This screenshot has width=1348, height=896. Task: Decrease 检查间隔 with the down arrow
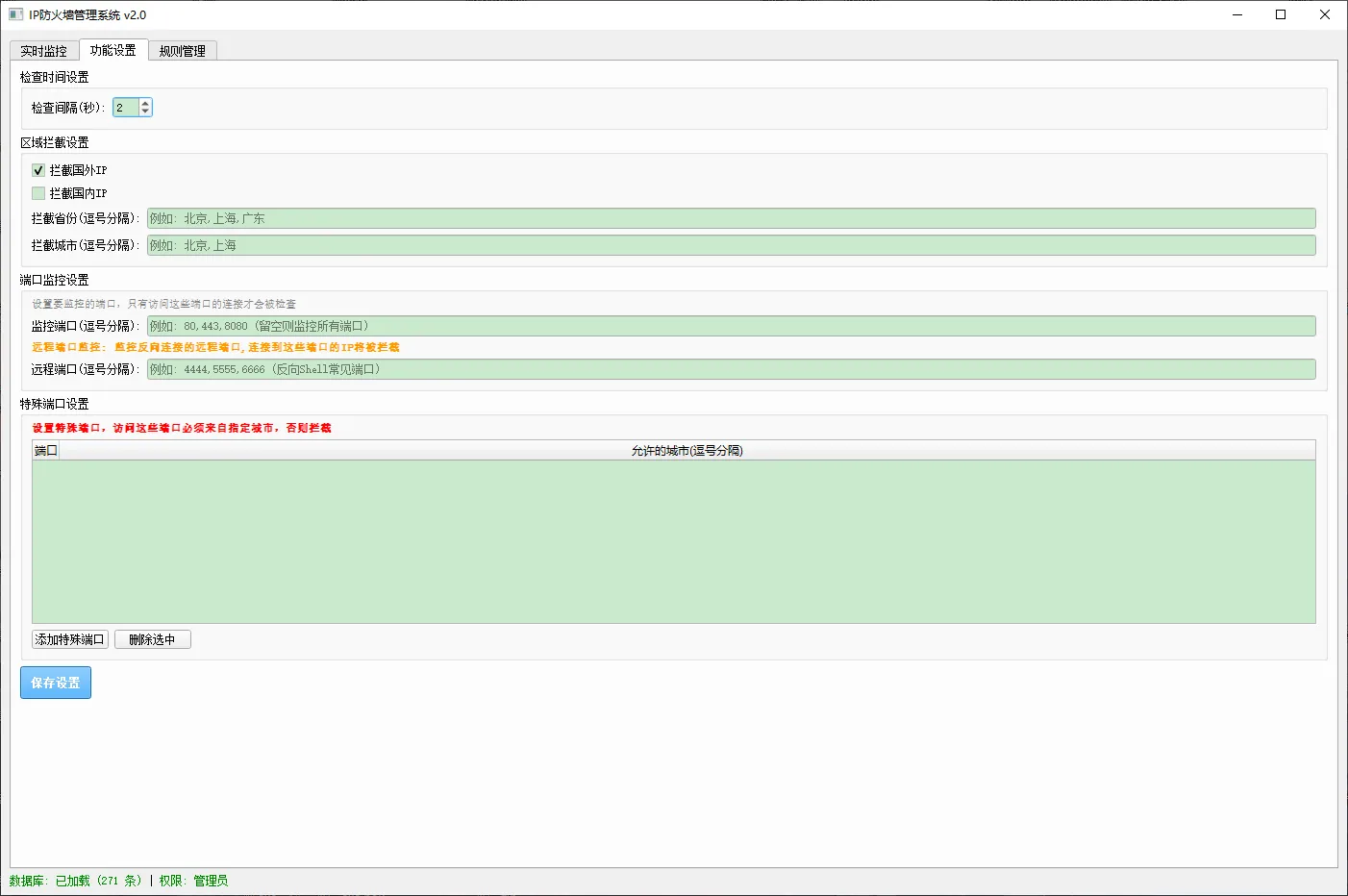[145, 112]
